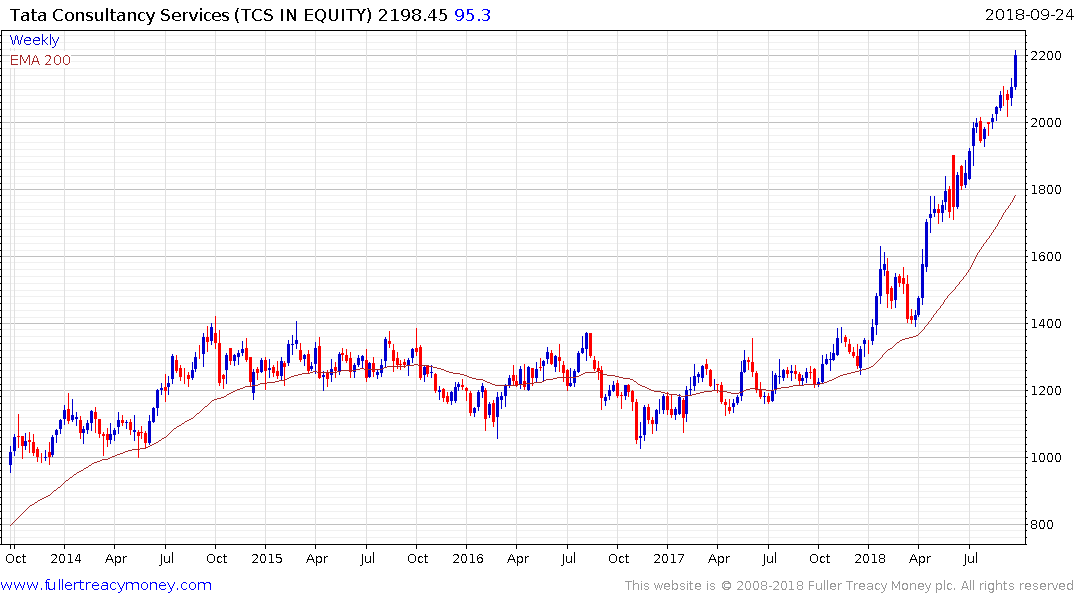
Task: Click the Weekly interval label
Action: click(34, 40)
